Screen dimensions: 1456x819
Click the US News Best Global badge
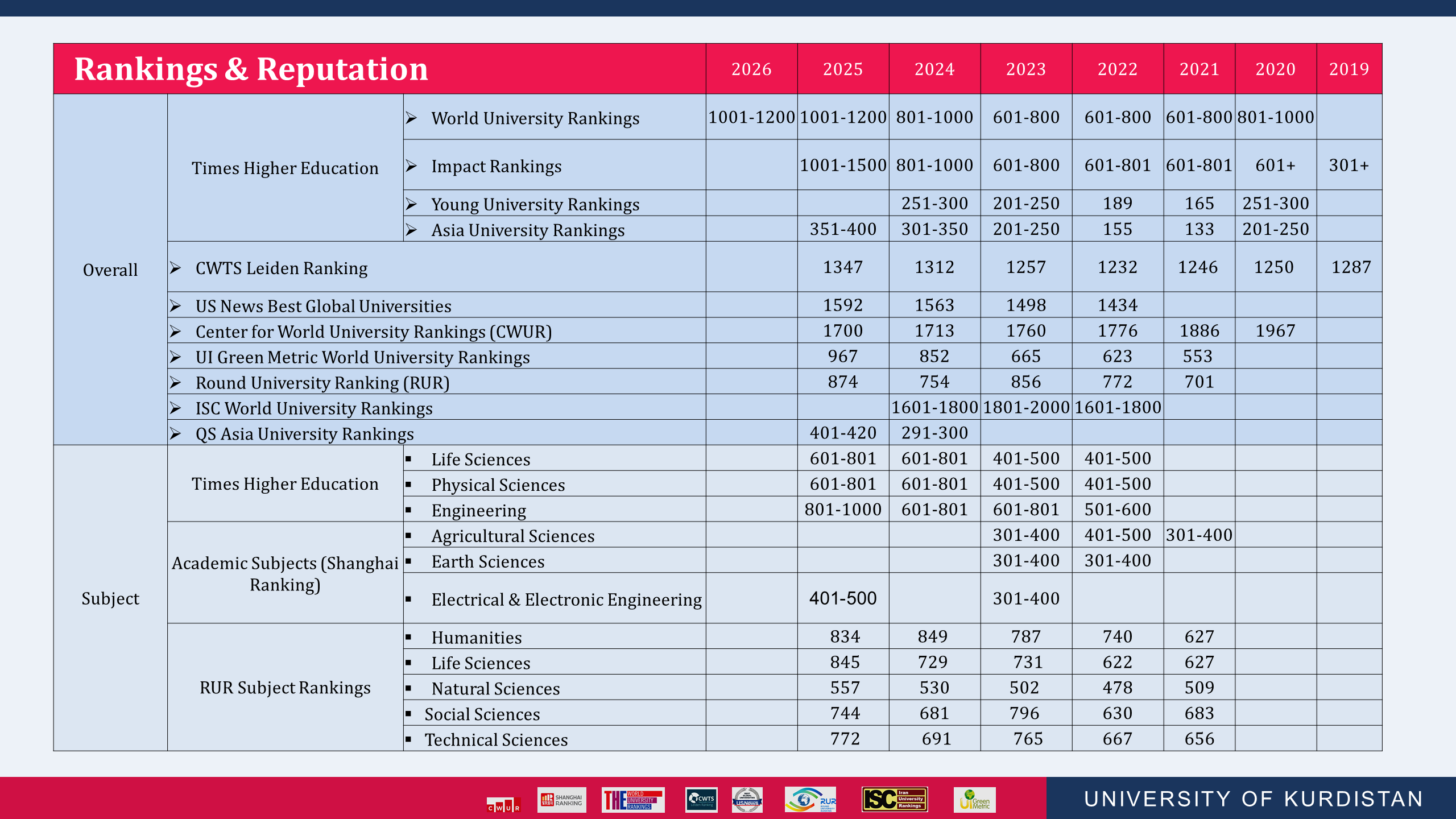click(x=747, y=800)
